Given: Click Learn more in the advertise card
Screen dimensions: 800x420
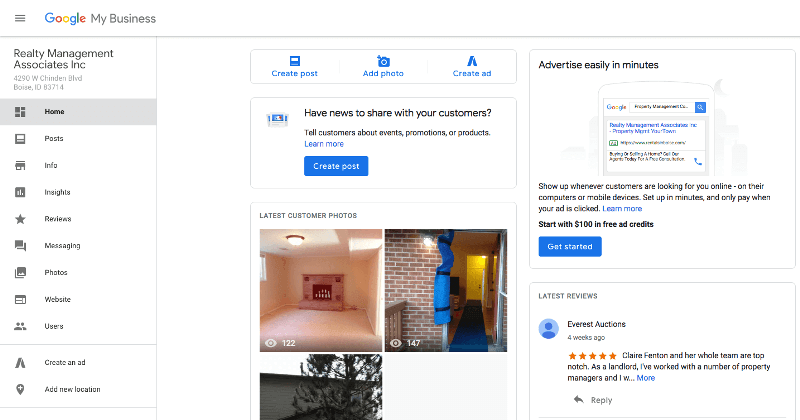Looking at the screenshot, I should [x=622, y=209].
